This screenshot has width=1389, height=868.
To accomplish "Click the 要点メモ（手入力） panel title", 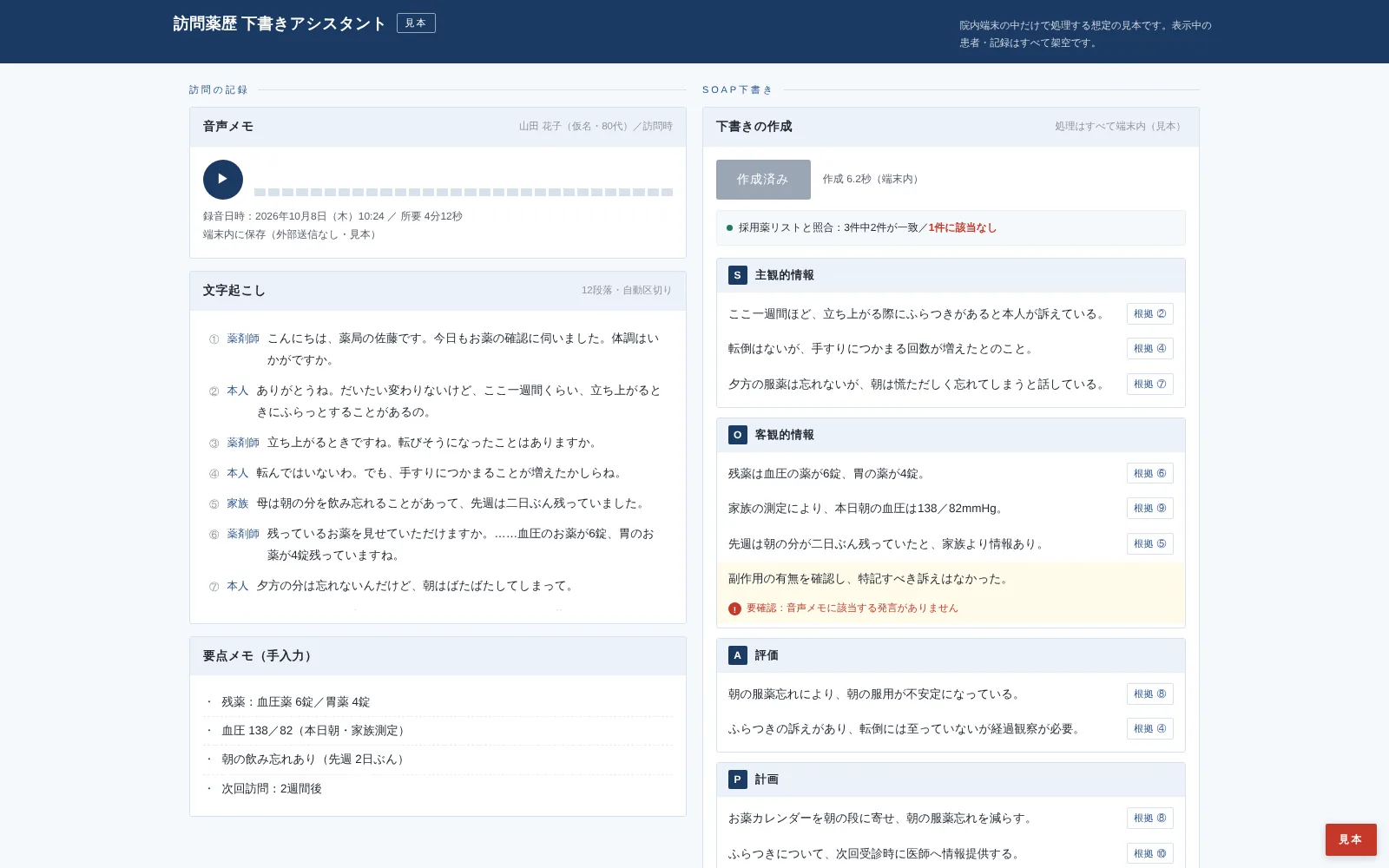I will [x=260, y=656].
